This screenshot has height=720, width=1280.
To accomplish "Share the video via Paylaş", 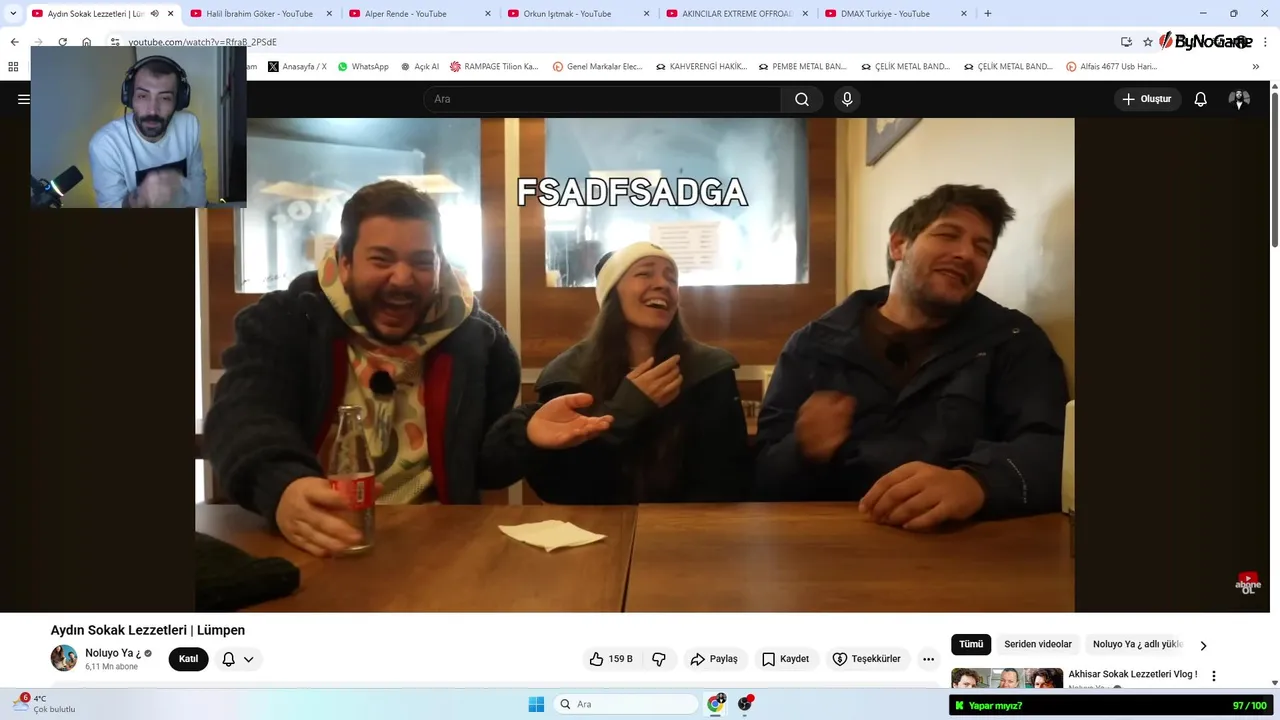I will click(714, 659).
